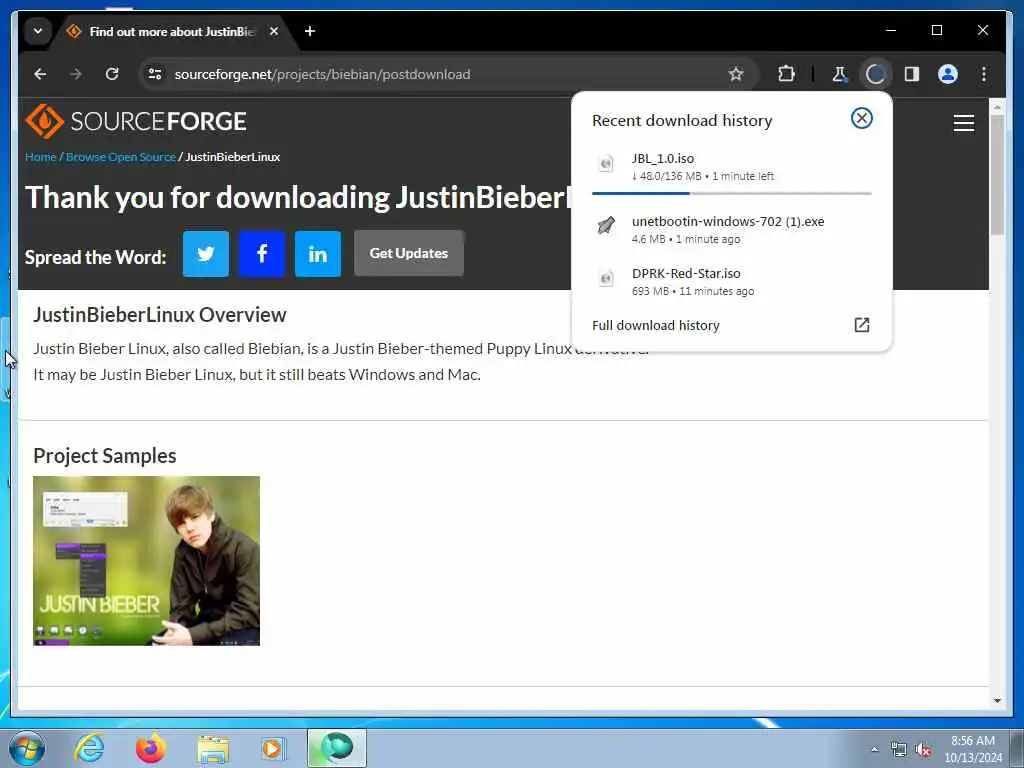Click JustinBieberLinux Overview heading
The image size is (1024, 768).
click(159, 315)
